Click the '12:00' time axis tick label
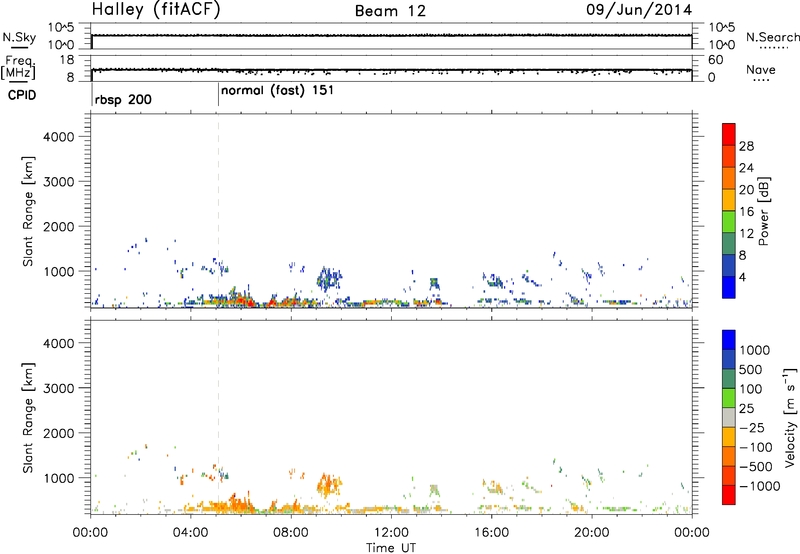 tap(391, 533)
